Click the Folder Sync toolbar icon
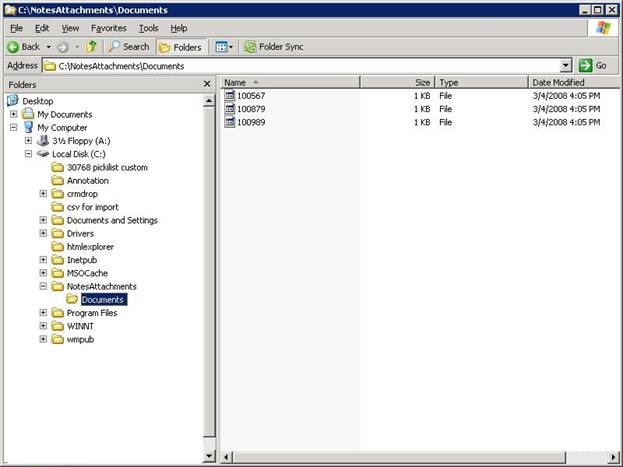 (x=250, y=47)
